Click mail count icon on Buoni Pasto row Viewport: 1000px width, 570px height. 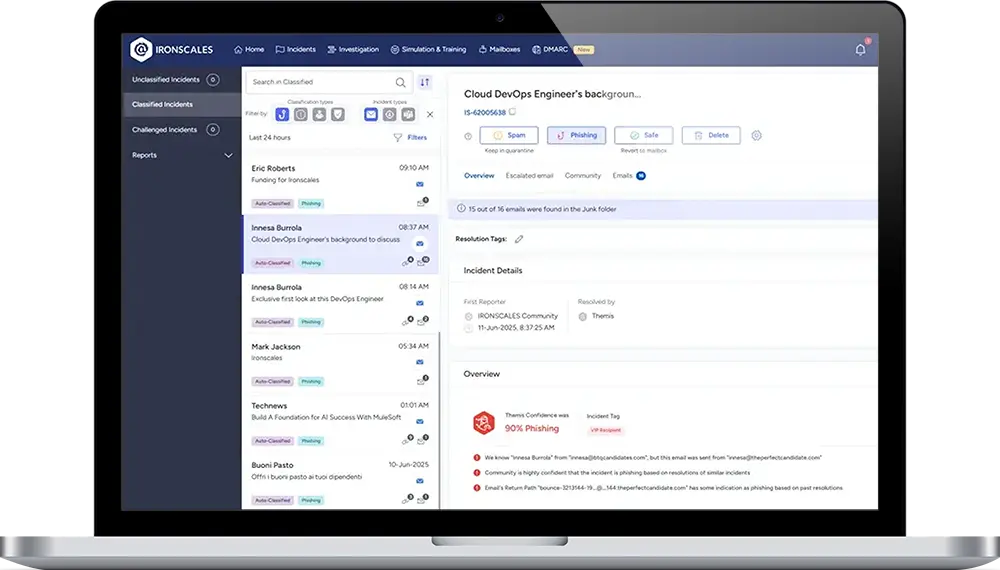[422, 499]
